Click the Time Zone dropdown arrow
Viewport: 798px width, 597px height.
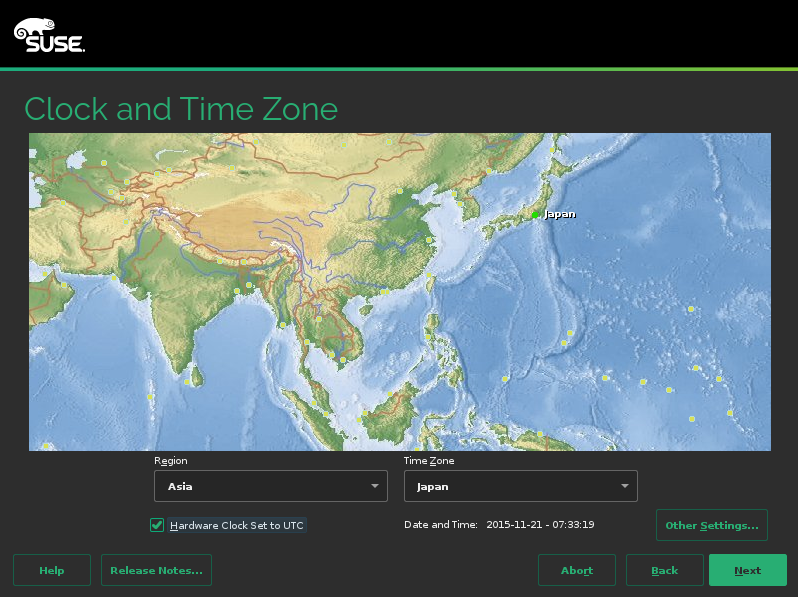tap(625, 486)
